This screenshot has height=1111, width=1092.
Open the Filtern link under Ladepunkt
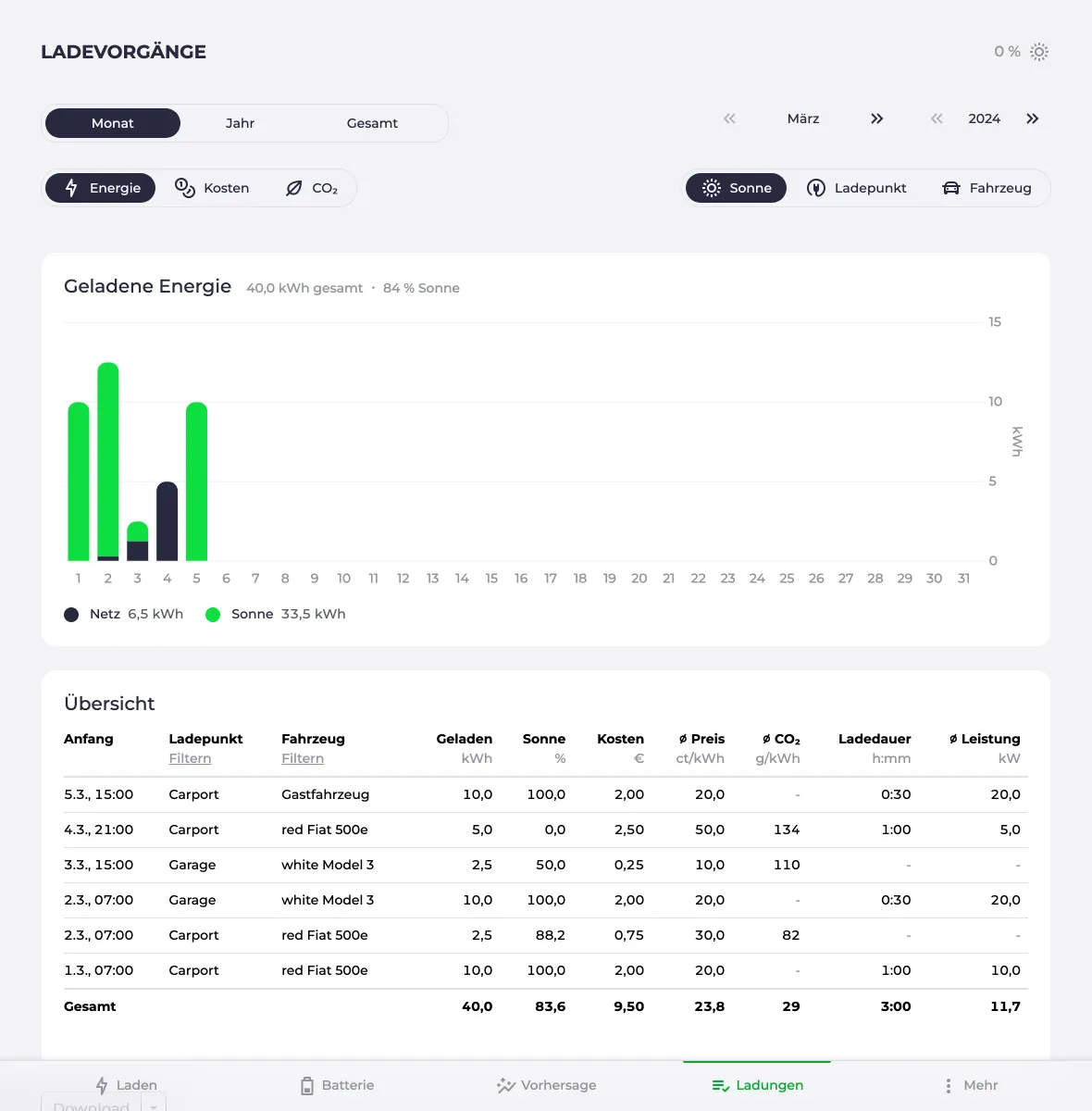tap(190, 758)
